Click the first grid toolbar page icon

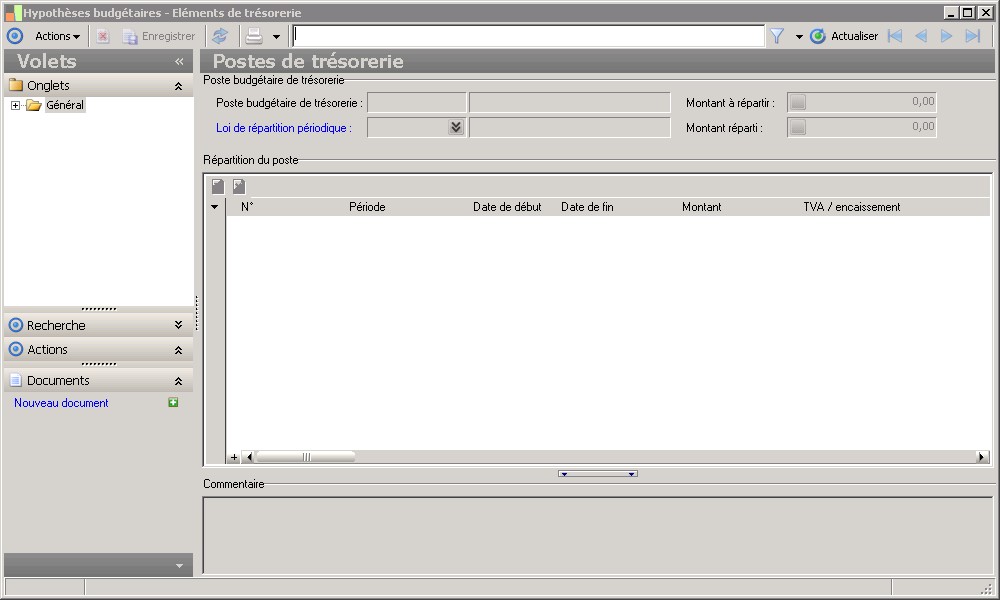[218, 186]
